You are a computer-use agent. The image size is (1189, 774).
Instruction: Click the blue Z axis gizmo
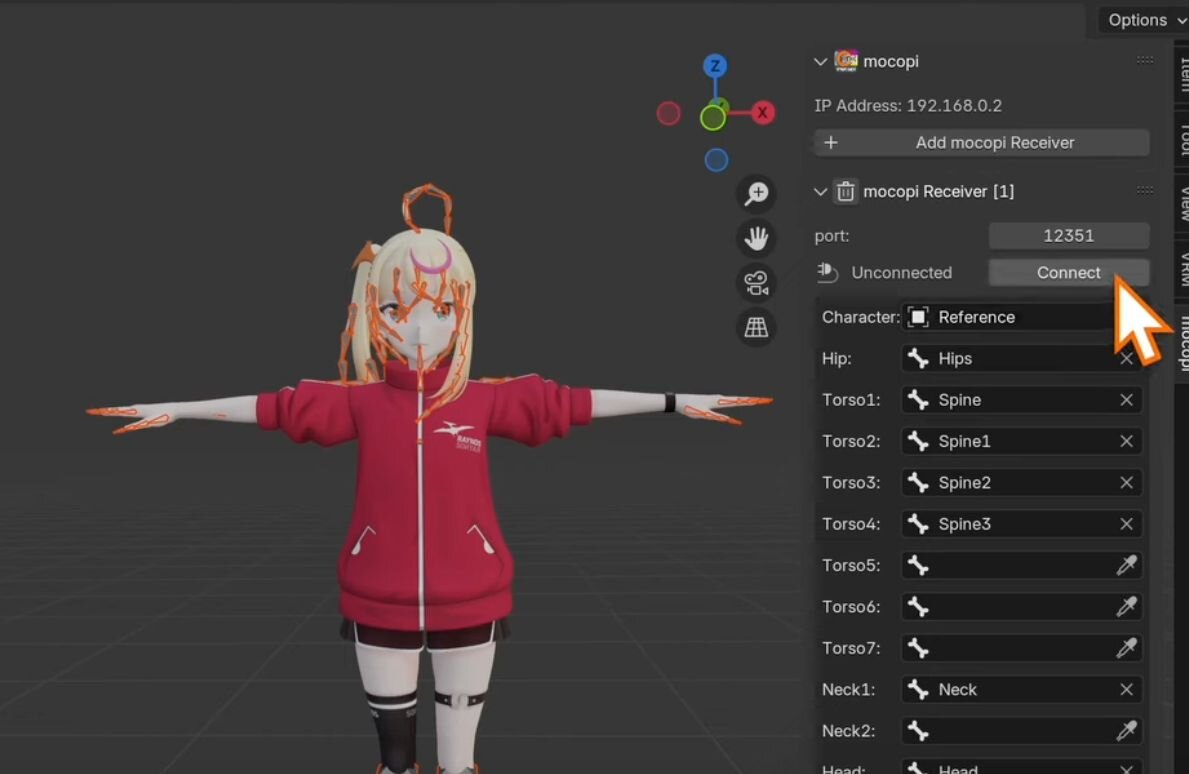(x=714, y=67)
